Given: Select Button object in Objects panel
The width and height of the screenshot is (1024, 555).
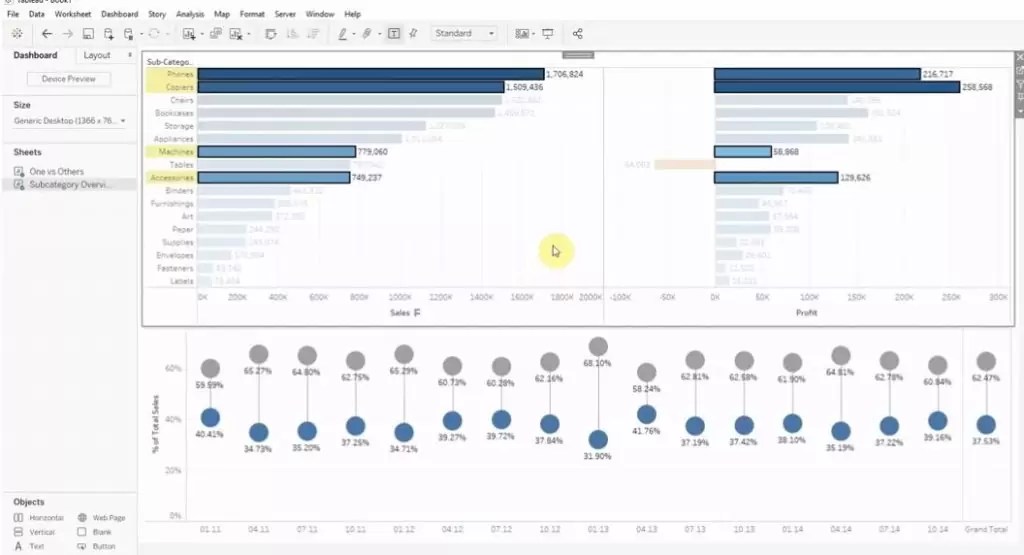Looking at the screenshot, I should point(96,547).
